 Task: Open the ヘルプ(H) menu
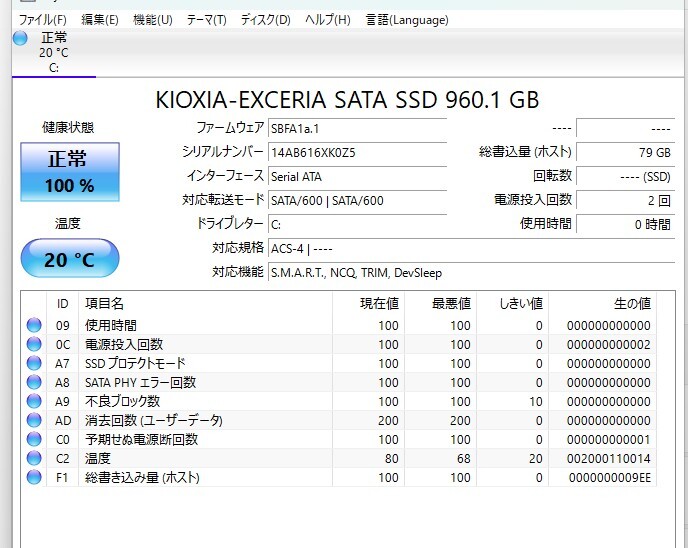pyautogui.click(x=328, y=20)
